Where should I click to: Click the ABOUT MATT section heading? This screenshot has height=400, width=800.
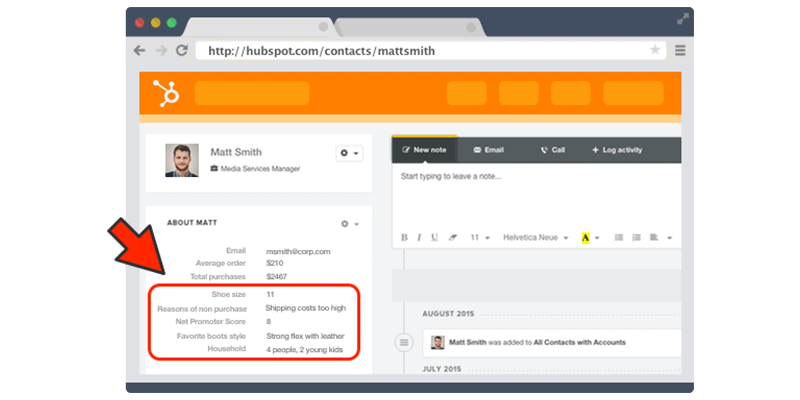point(192,223)
